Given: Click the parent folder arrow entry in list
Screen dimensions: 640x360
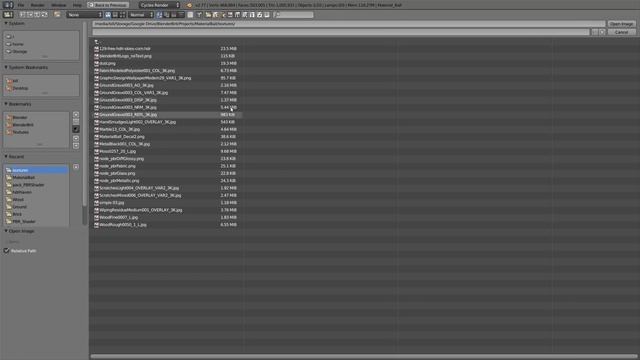Looking at the screenshot, I should click(96, 41).
